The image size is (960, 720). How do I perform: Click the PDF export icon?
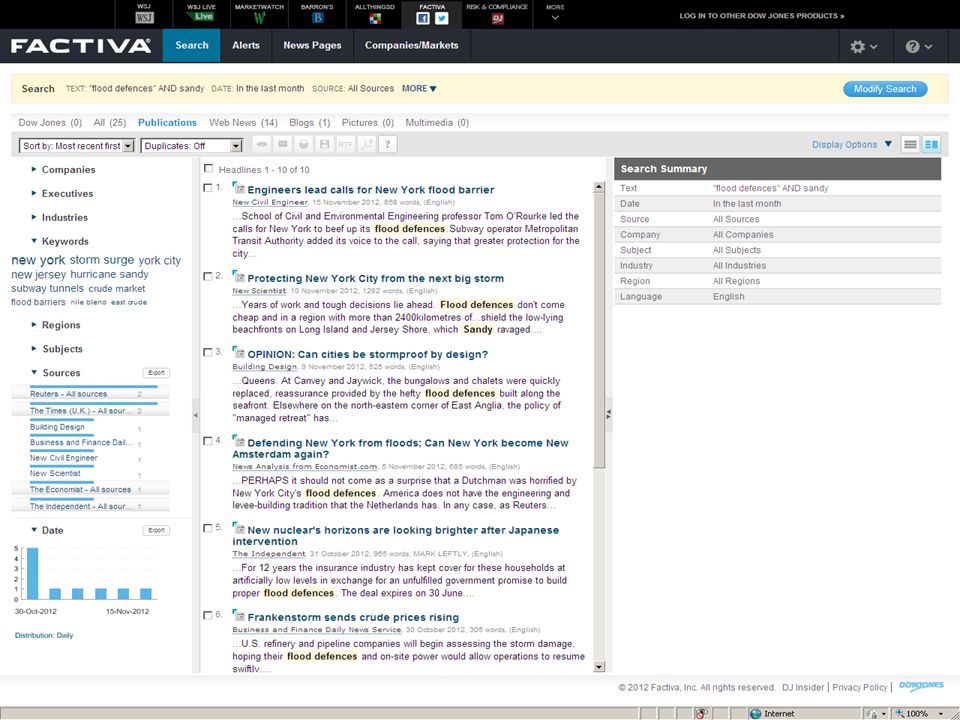[x=366, y=144]
